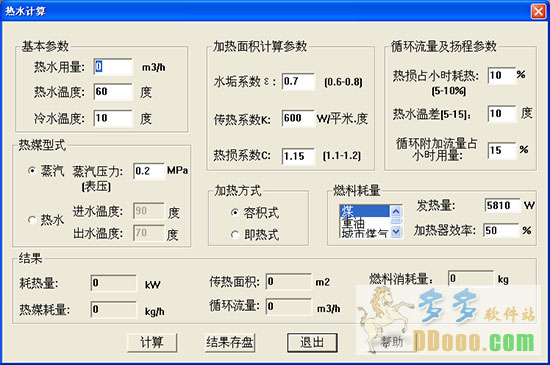The image size is (550, 365).
Task: Click the 加热器效率 input field
Action: [x=501, y=230]
